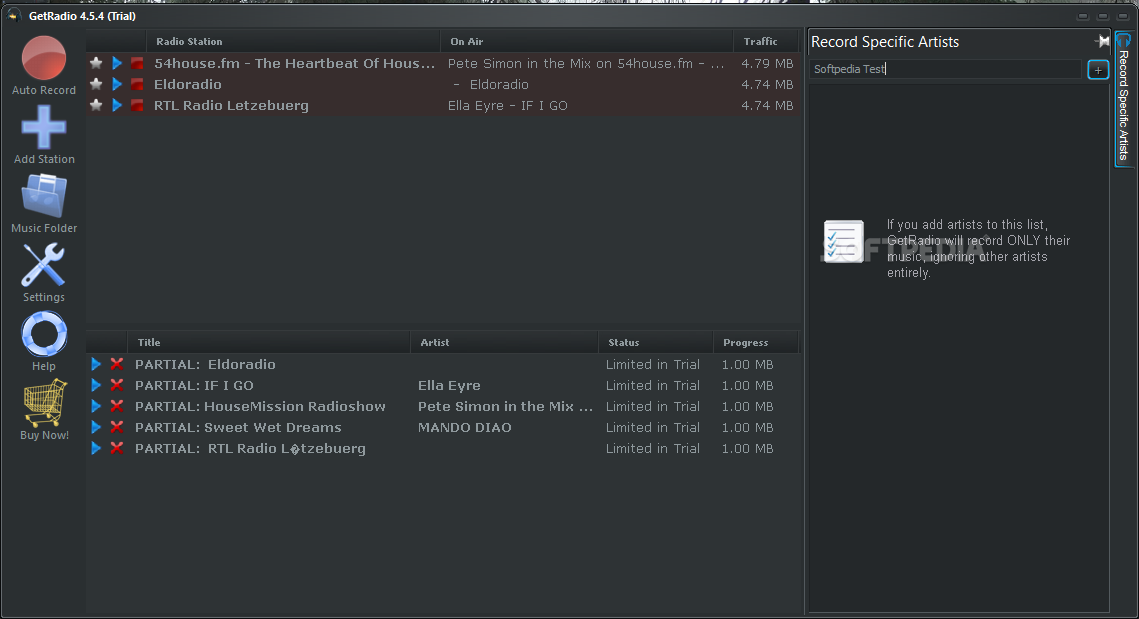Play the Eldoradio station
1139x619 pixels.
[117, 84]
